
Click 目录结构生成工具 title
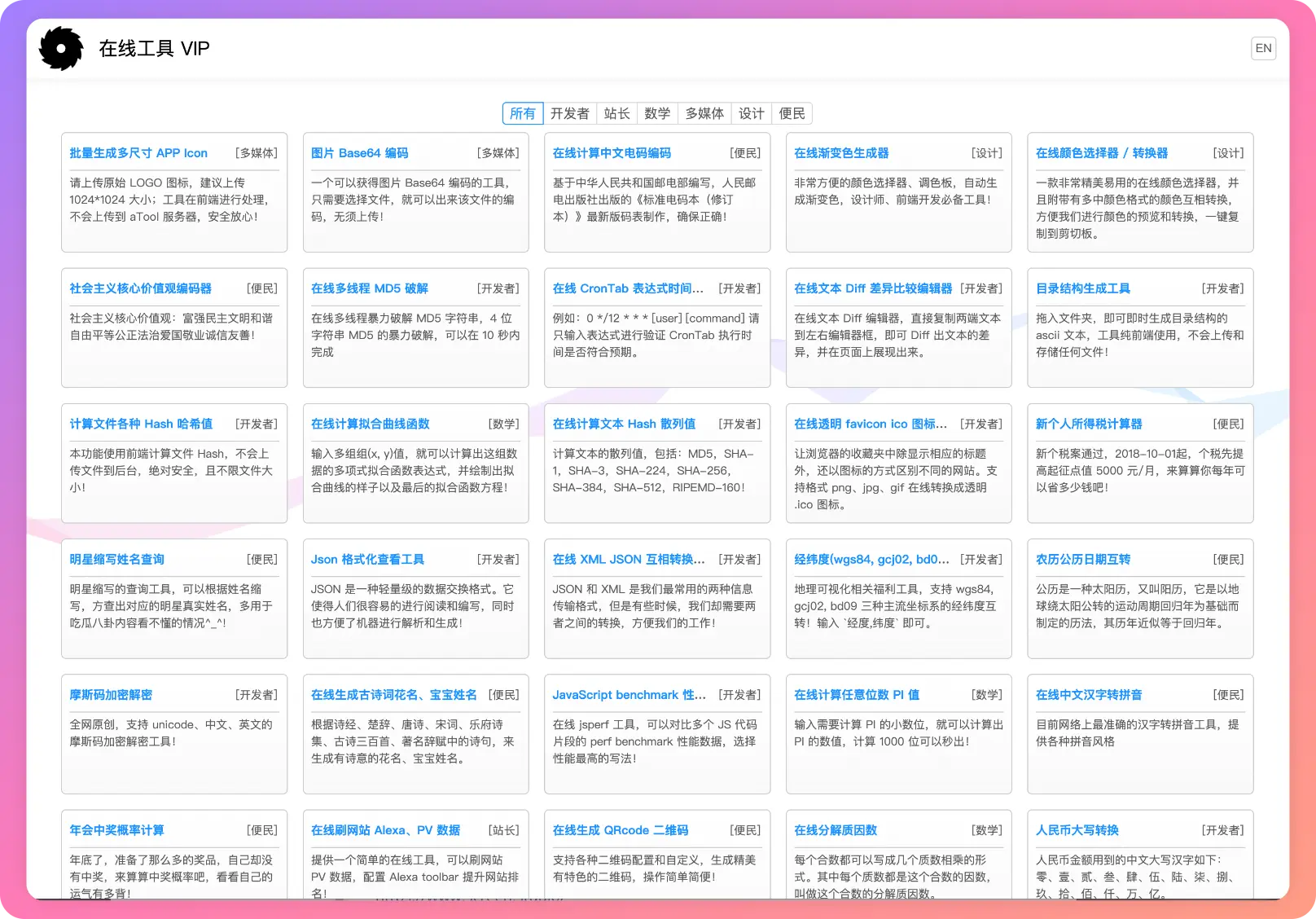point(1082,288)
